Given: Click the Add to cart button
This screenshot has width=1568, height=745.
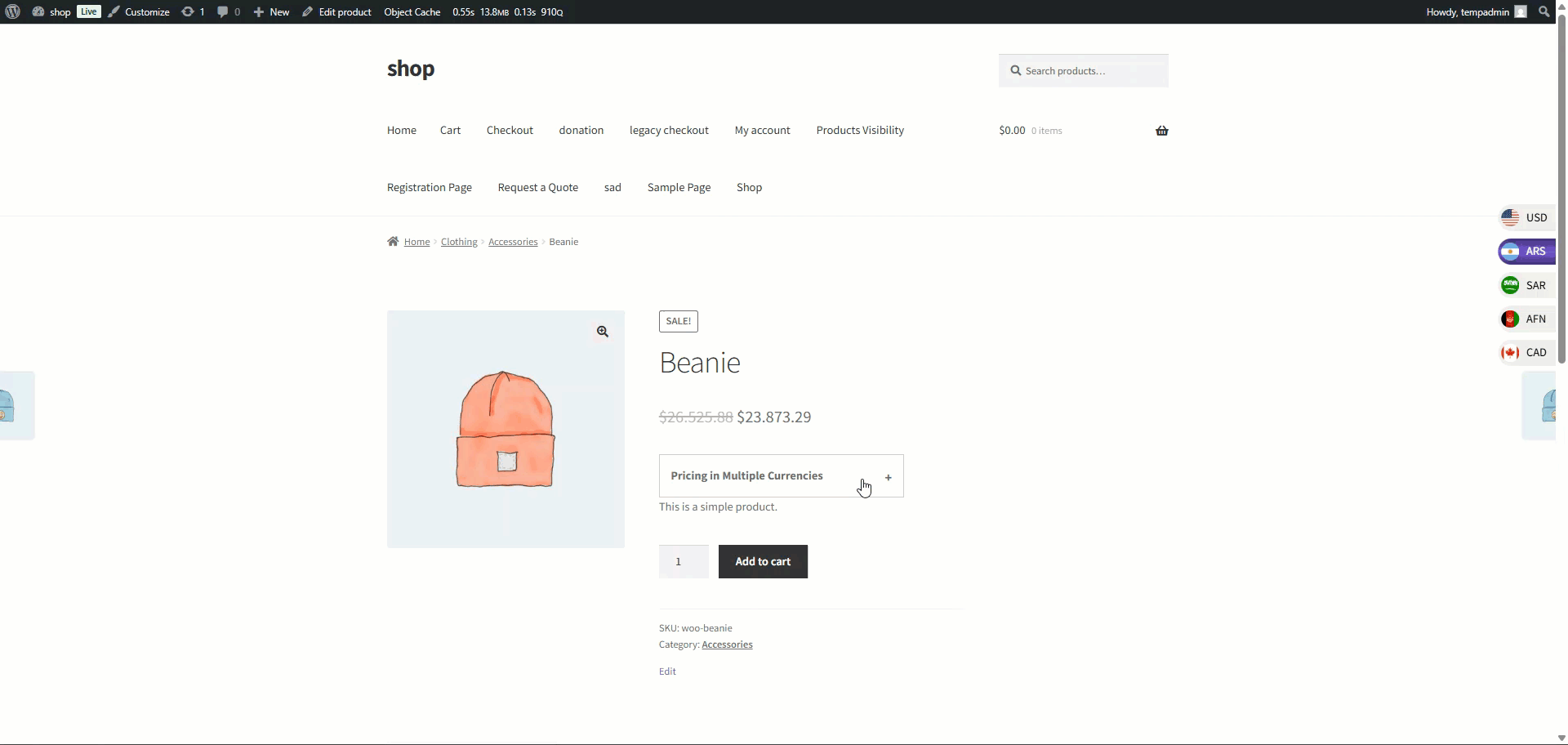Looking at the screenshot, I should (763, 562).
